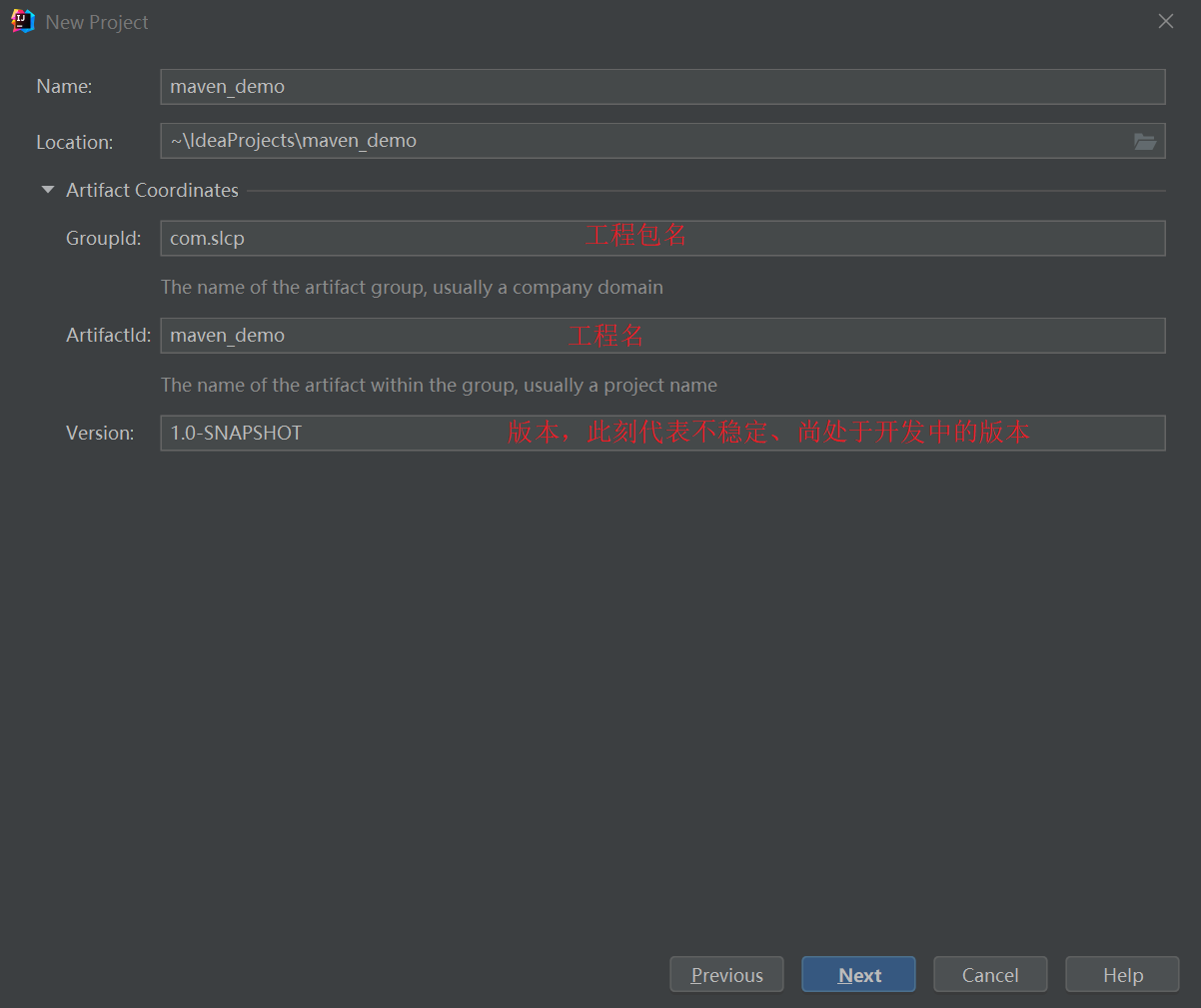The height and width of the screenshot is (1008, 1201).
Task: Click the Name label
Action: tap(64, 87)
